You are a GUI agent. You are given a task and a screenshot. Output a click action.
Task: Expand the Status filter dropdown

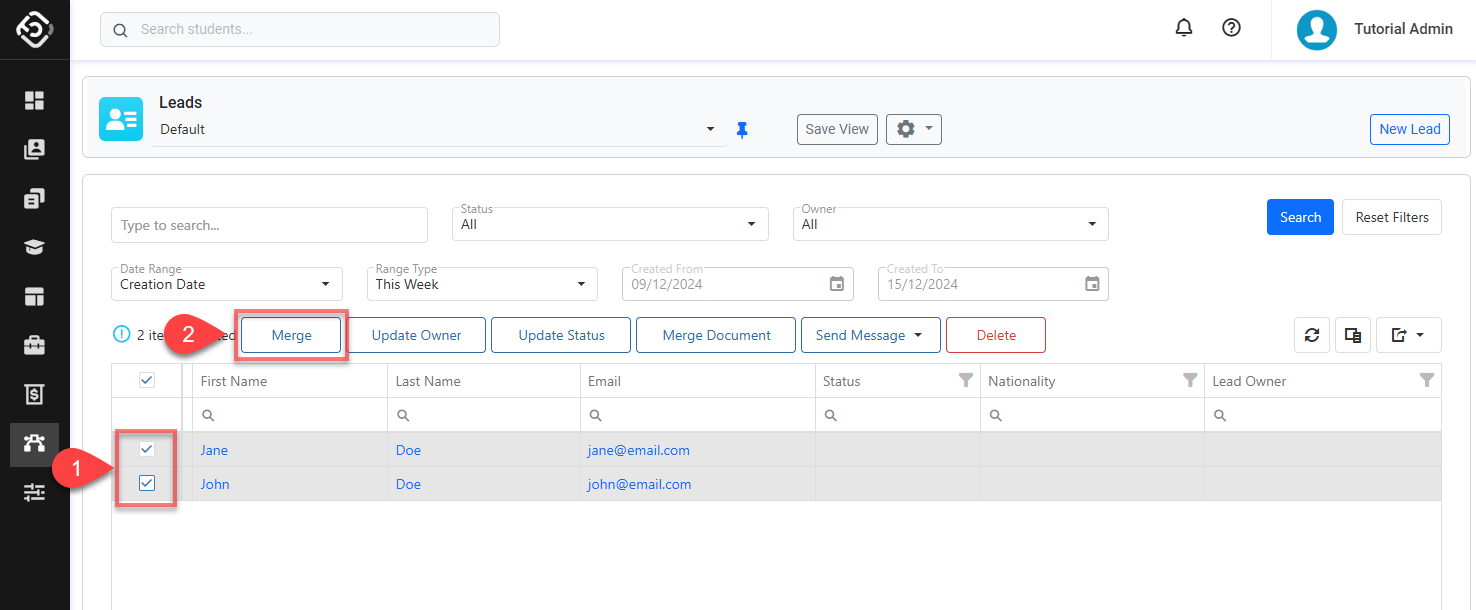point(613,224)
